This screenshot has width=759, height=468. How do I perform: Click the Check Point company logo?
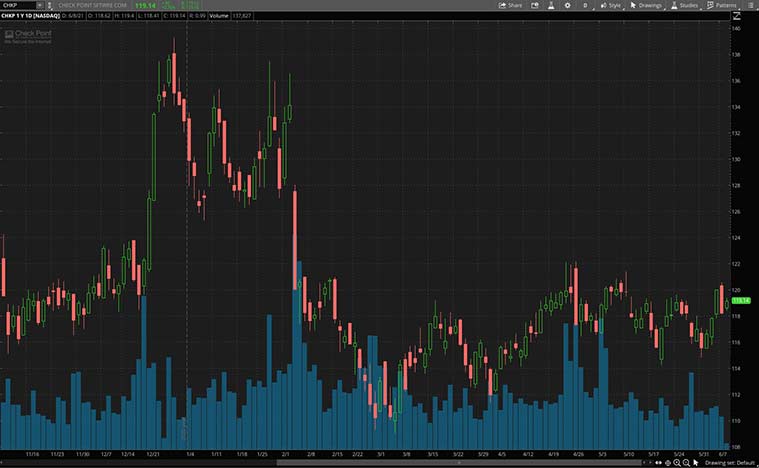point(28,36)
